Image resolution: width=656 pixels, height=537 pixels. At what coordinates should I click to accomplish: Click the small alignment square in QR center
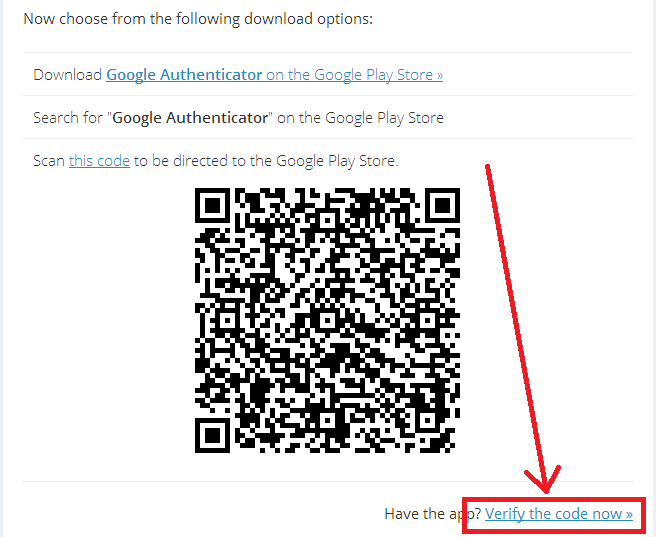click(x=327, y=320)
